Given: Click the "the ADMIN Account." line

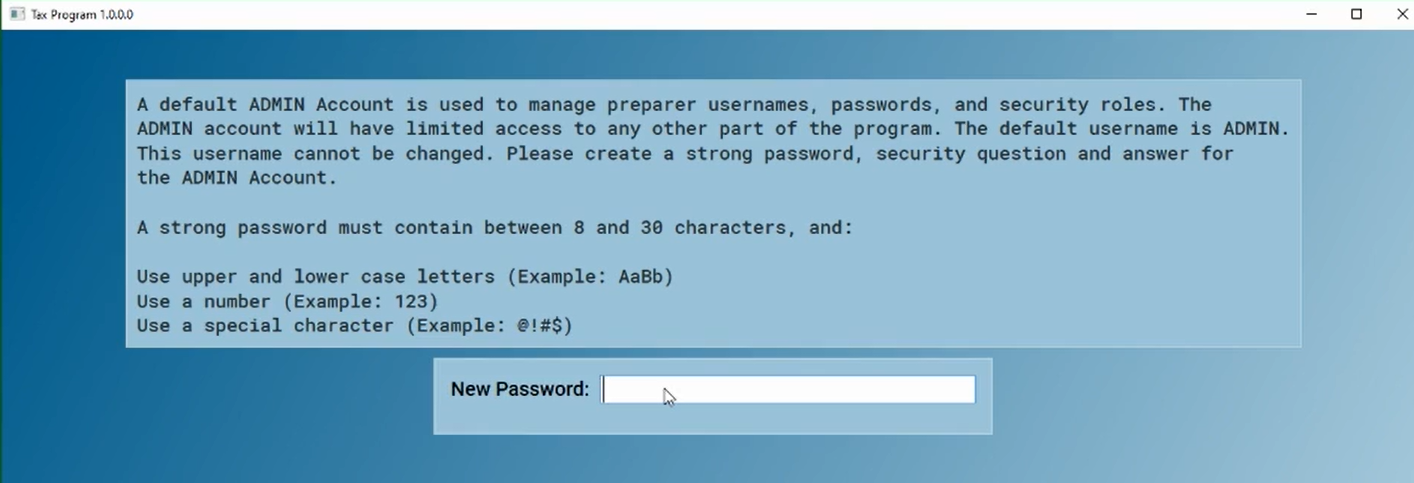Looking at the screenshot, I should 237,177.
